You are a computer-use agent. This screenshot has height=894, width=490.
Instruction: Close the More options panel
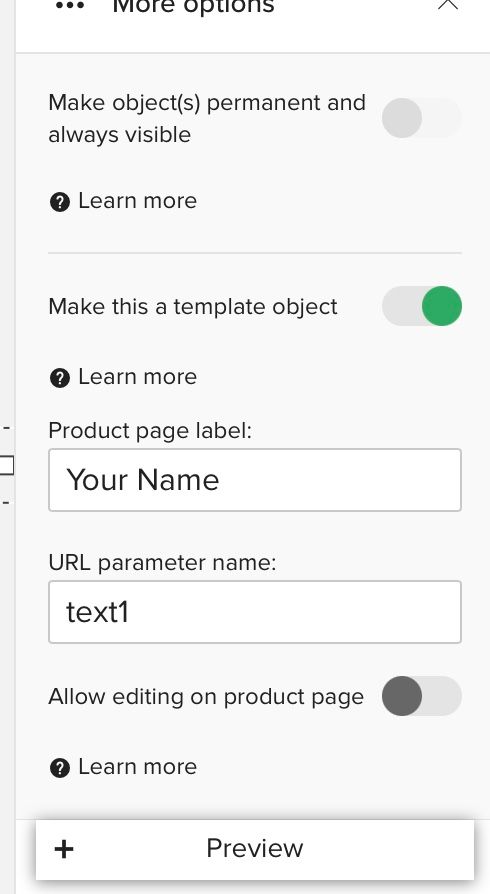448,5
